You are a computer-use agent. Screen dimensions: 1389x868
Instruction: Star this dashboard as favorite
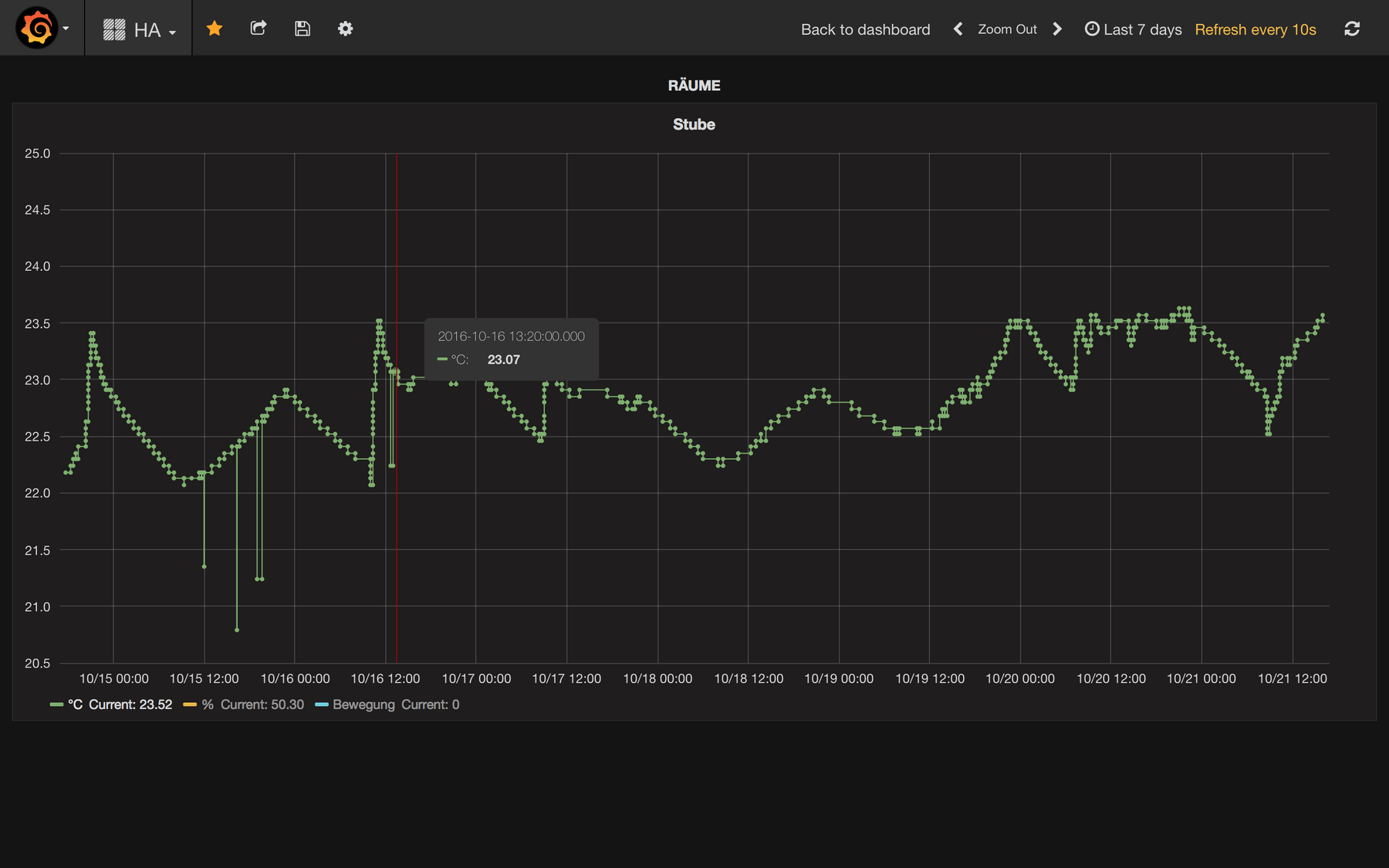click(x=215, y=29)
